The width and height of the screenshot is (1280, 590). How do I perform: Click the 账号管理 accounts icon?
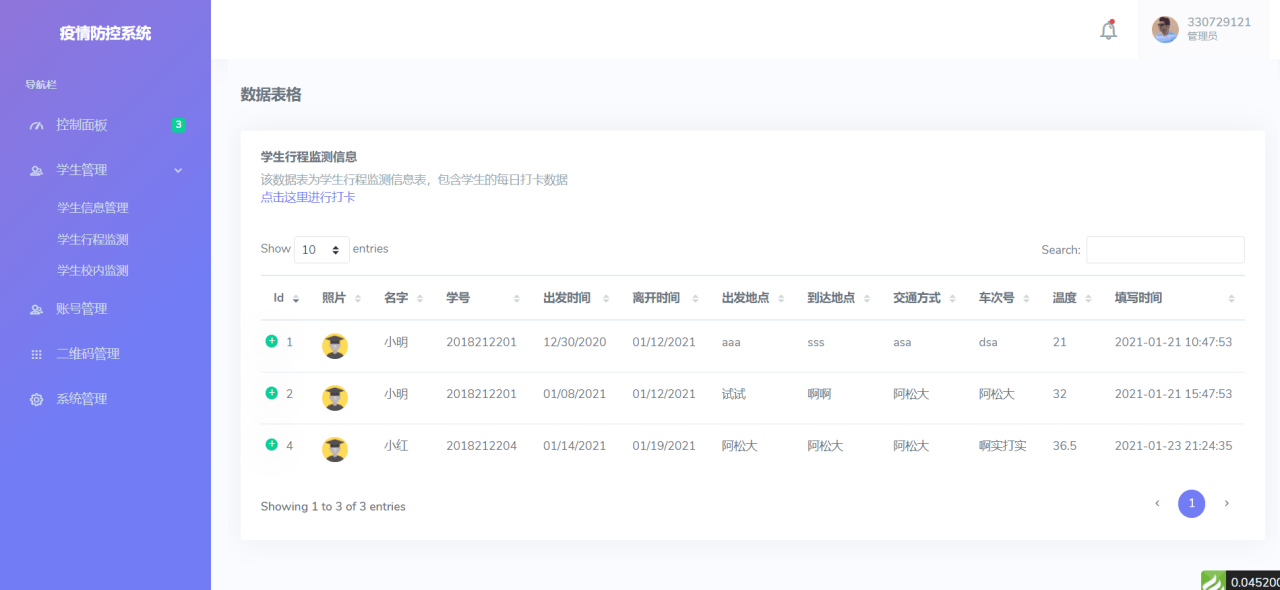click(36, 308)
